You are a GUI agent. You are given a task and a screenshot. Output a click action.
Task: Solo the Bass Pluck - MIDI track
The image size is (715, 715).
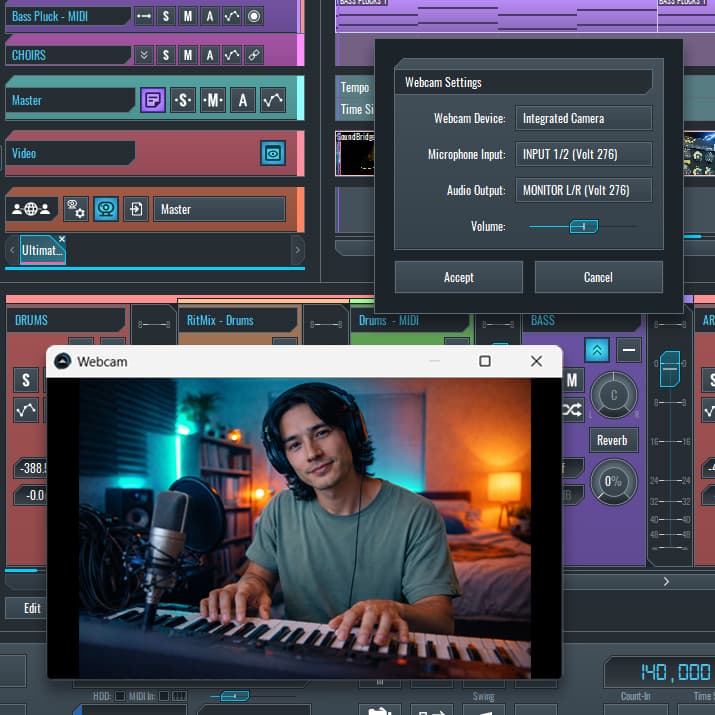tap(166, 16)
